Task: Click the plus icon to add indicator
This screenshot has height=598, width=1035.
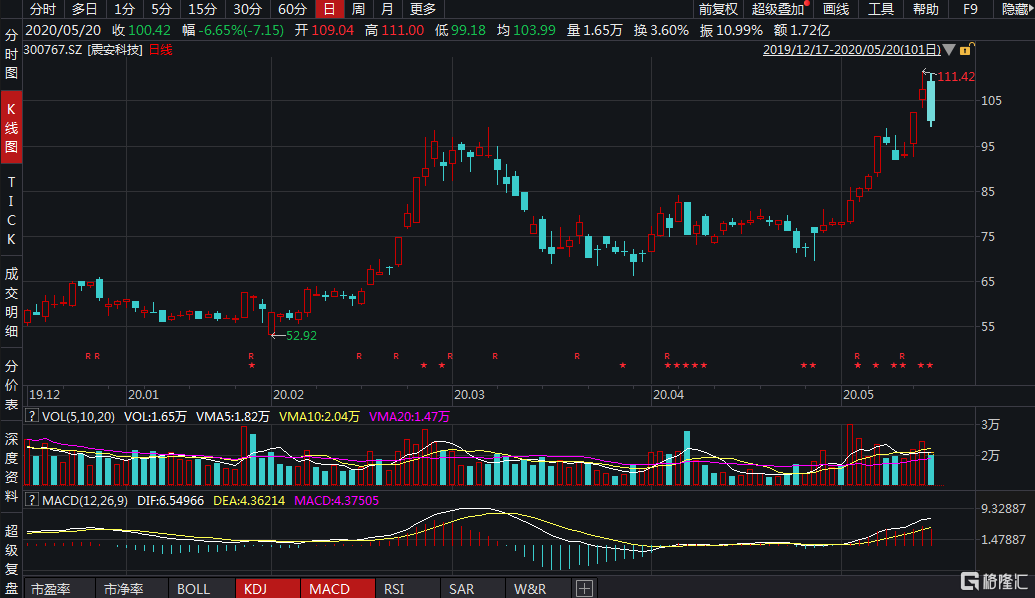Action: point(585,589)
